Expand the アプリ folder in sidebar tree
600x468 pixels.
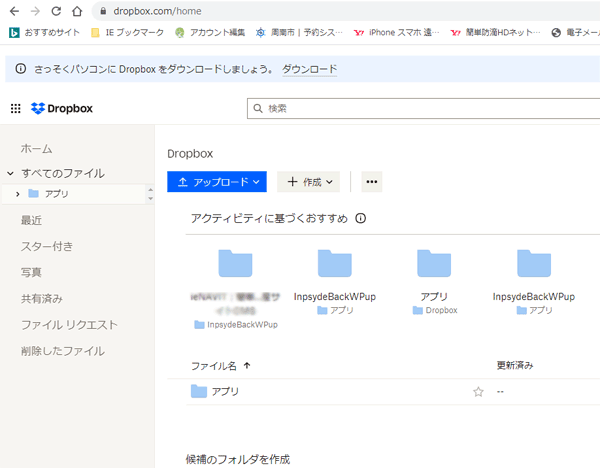[x=18, y=194]
